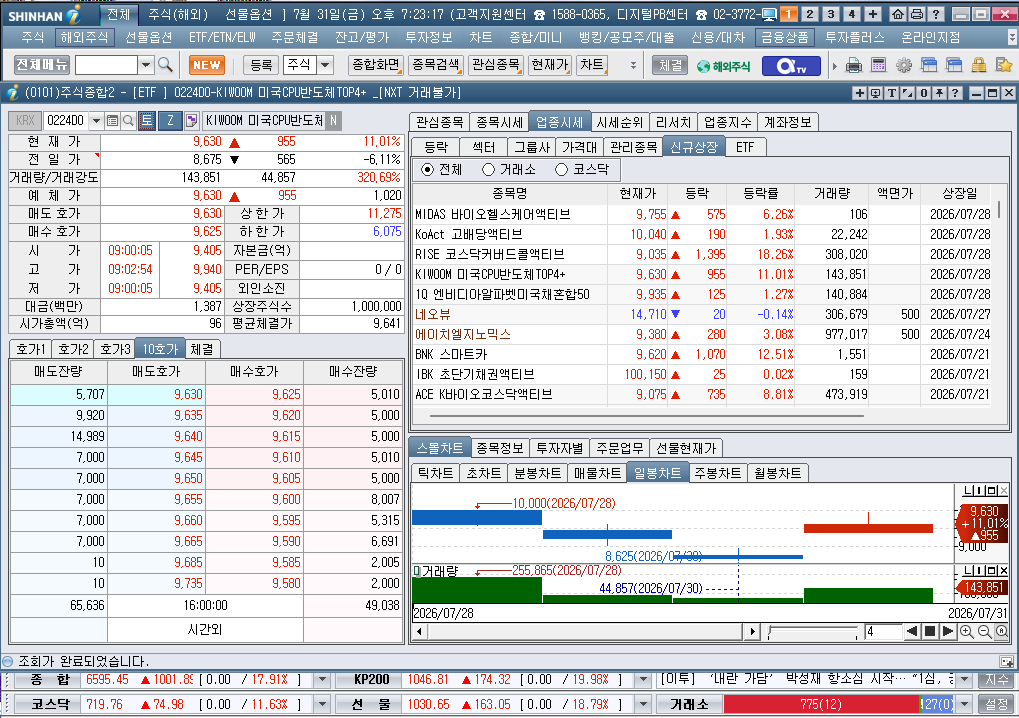
Task: Click the chart play-forward arrow button
Action: point(948,631)
